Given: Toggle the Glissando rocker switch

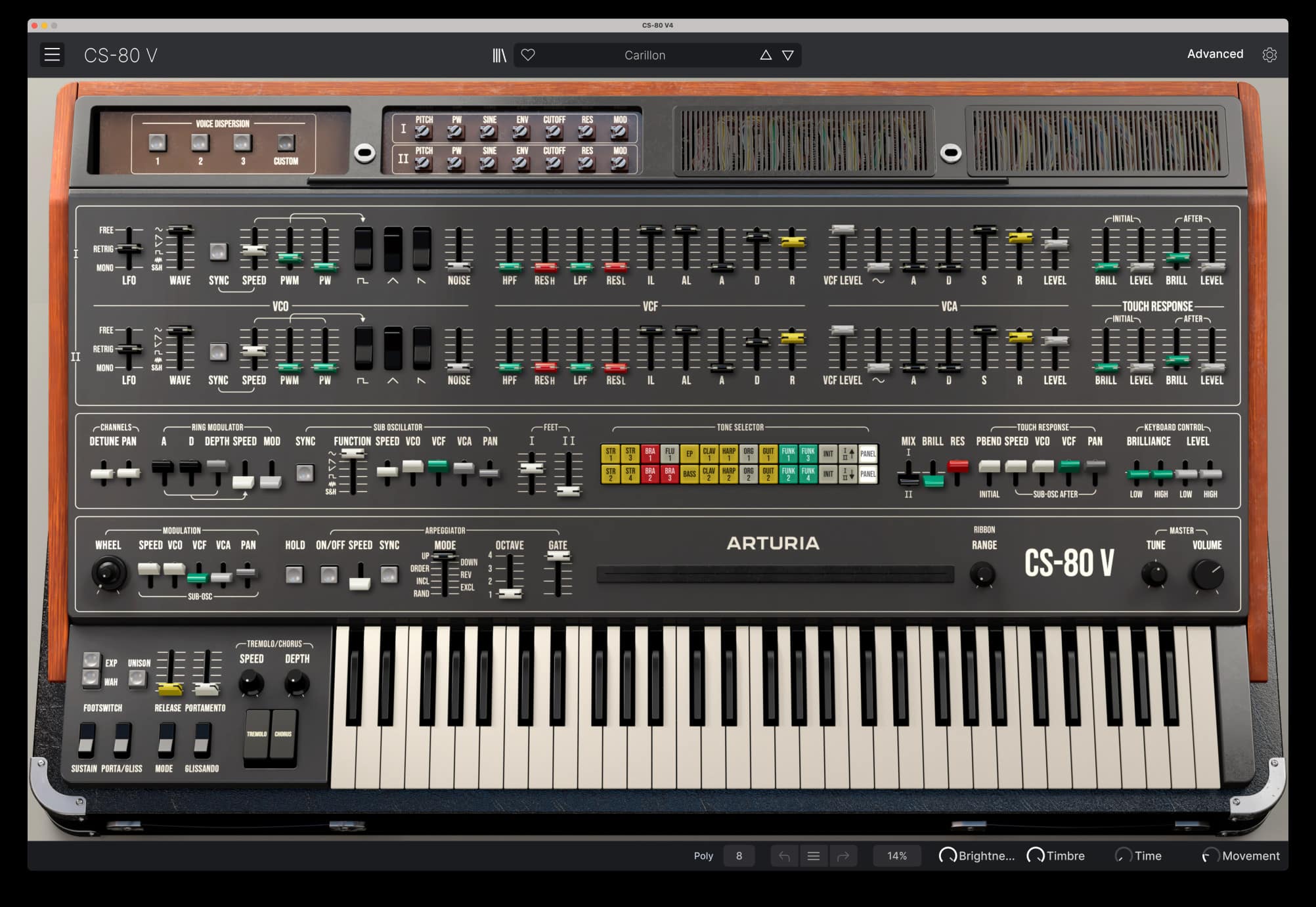Looking at the screenshot, I should click(202, 740).
